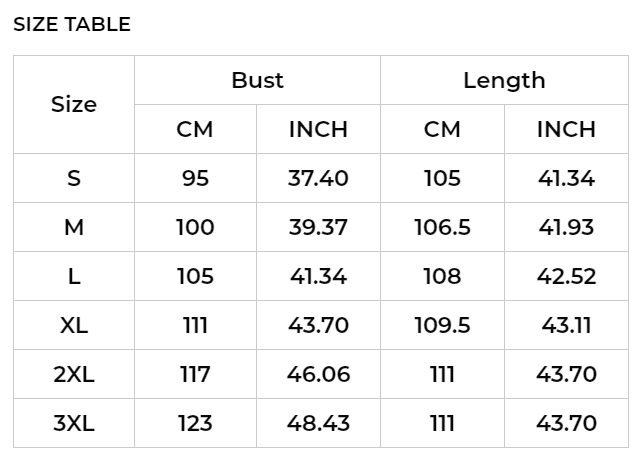
Task: Click the 109.5 length cell
Action: point(442,325)
